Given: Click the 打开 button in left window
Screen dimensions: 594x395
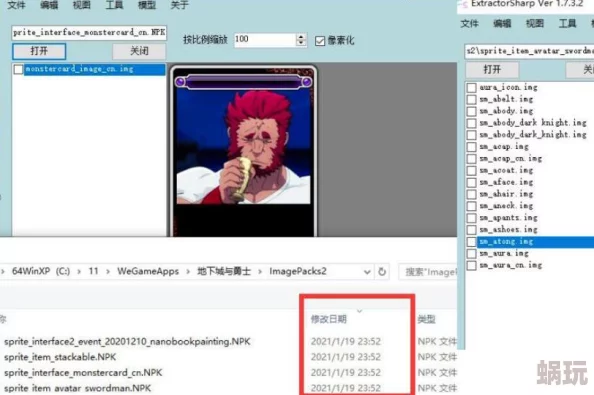Looking at the screenshot, I should click(39, 51).
